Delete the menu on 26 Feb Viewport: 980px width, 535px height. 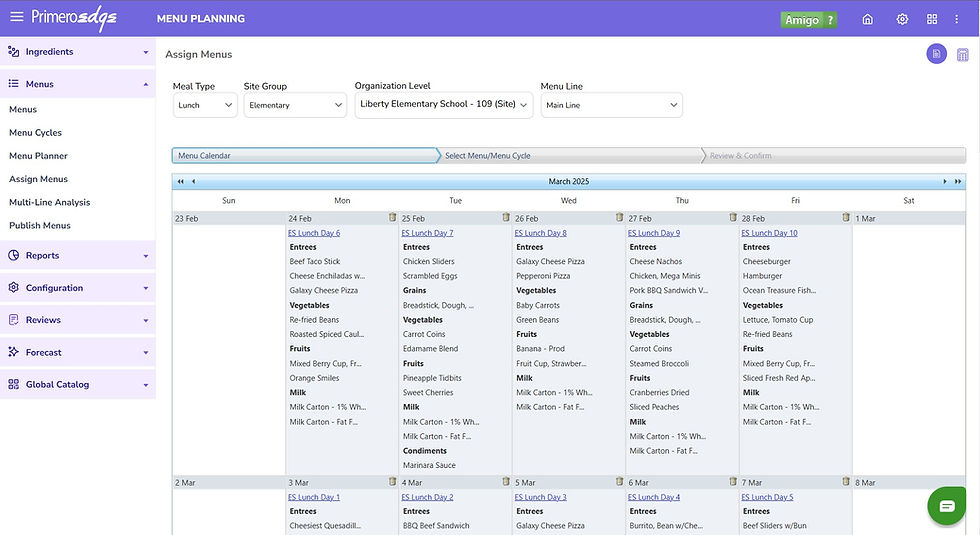pyautogui.click(x=619, y=218)
